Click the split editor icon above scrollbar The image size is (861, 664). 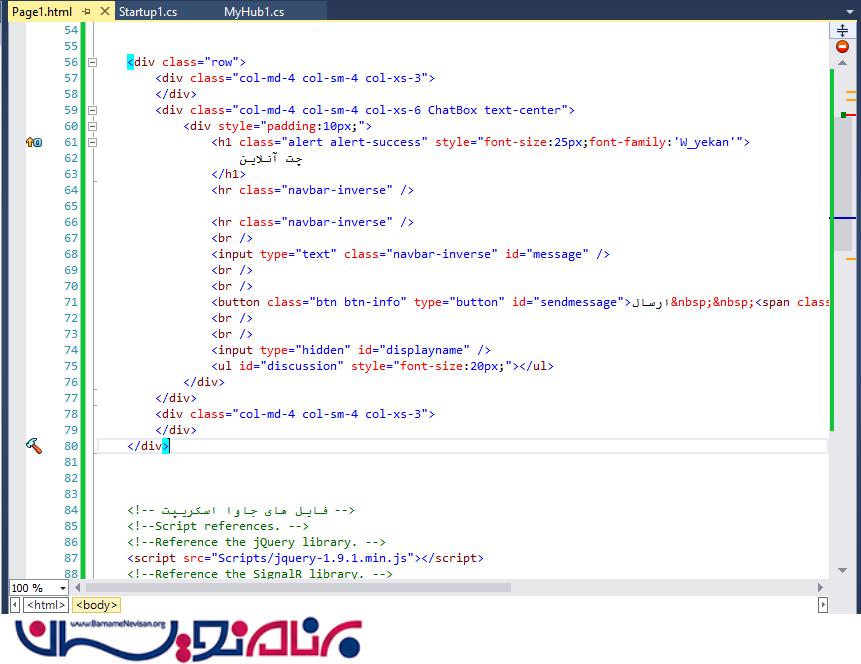point(842,30)
